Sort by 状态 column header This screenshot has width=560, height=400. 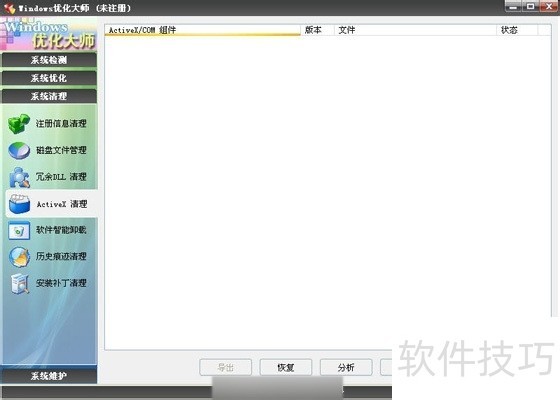point(517,30)
